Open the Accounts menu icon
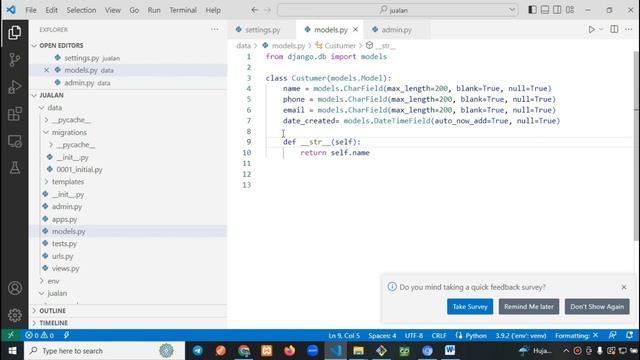Image resolution: width=640 pixels, height=360 pixels. point(15,288)
